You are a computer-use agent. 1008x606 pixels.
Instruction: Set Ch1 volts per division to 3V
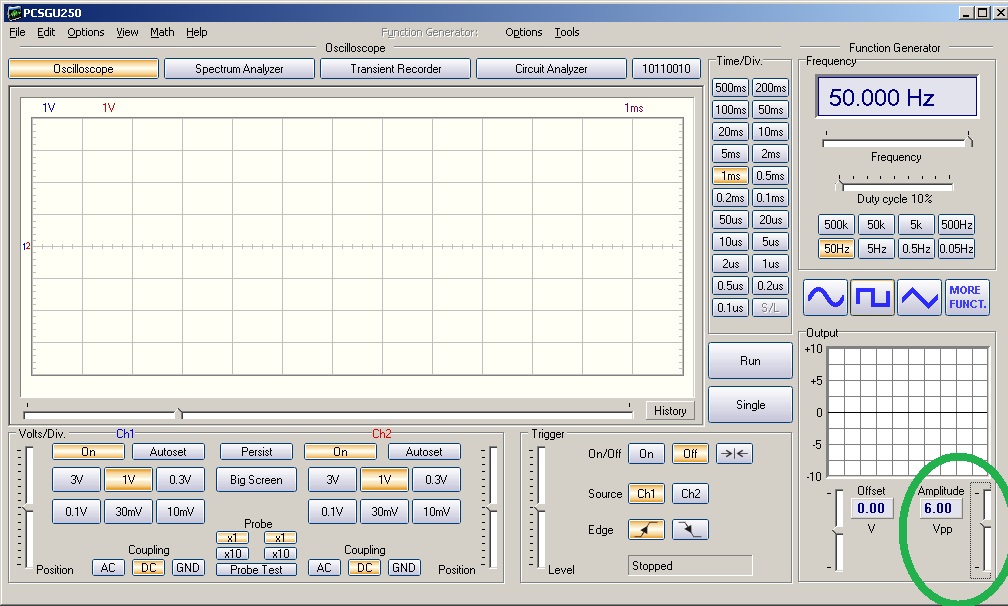(76, 479)
